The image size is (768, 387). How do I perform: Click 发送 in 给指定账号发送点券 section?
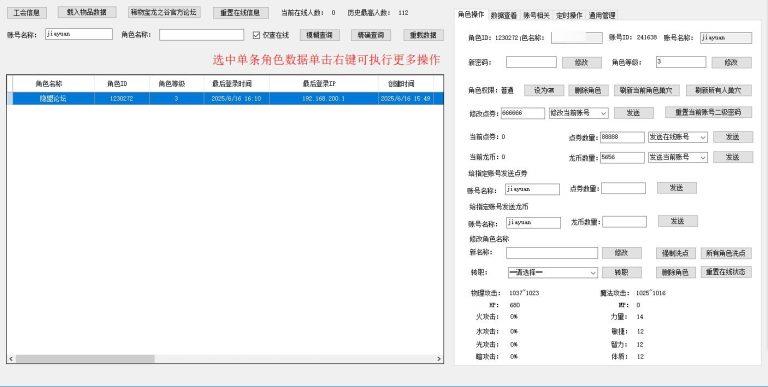pyautogui.click(x=677, y=188)
